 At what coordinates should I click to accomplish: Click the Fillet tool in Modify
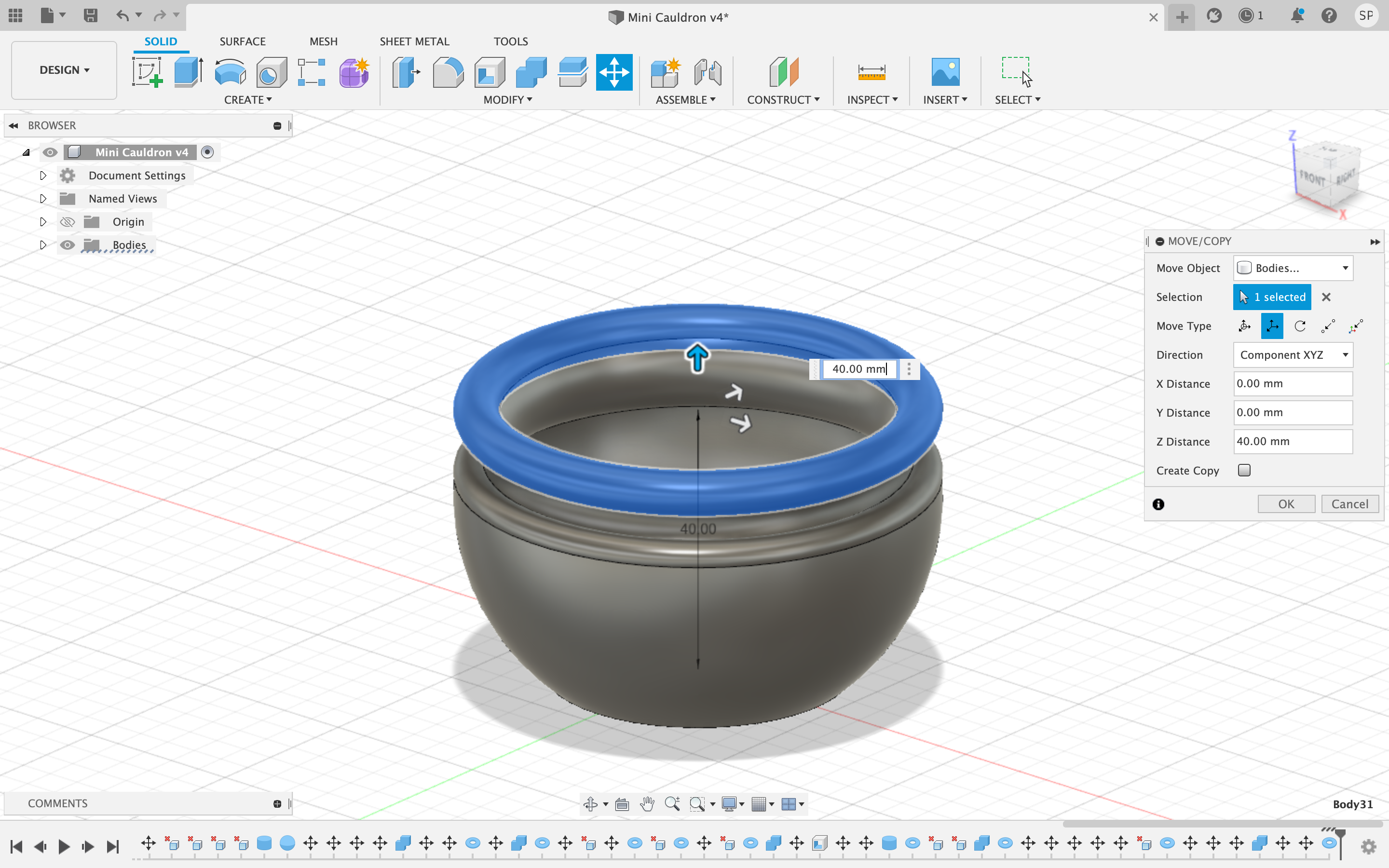(x=448, y=72)
